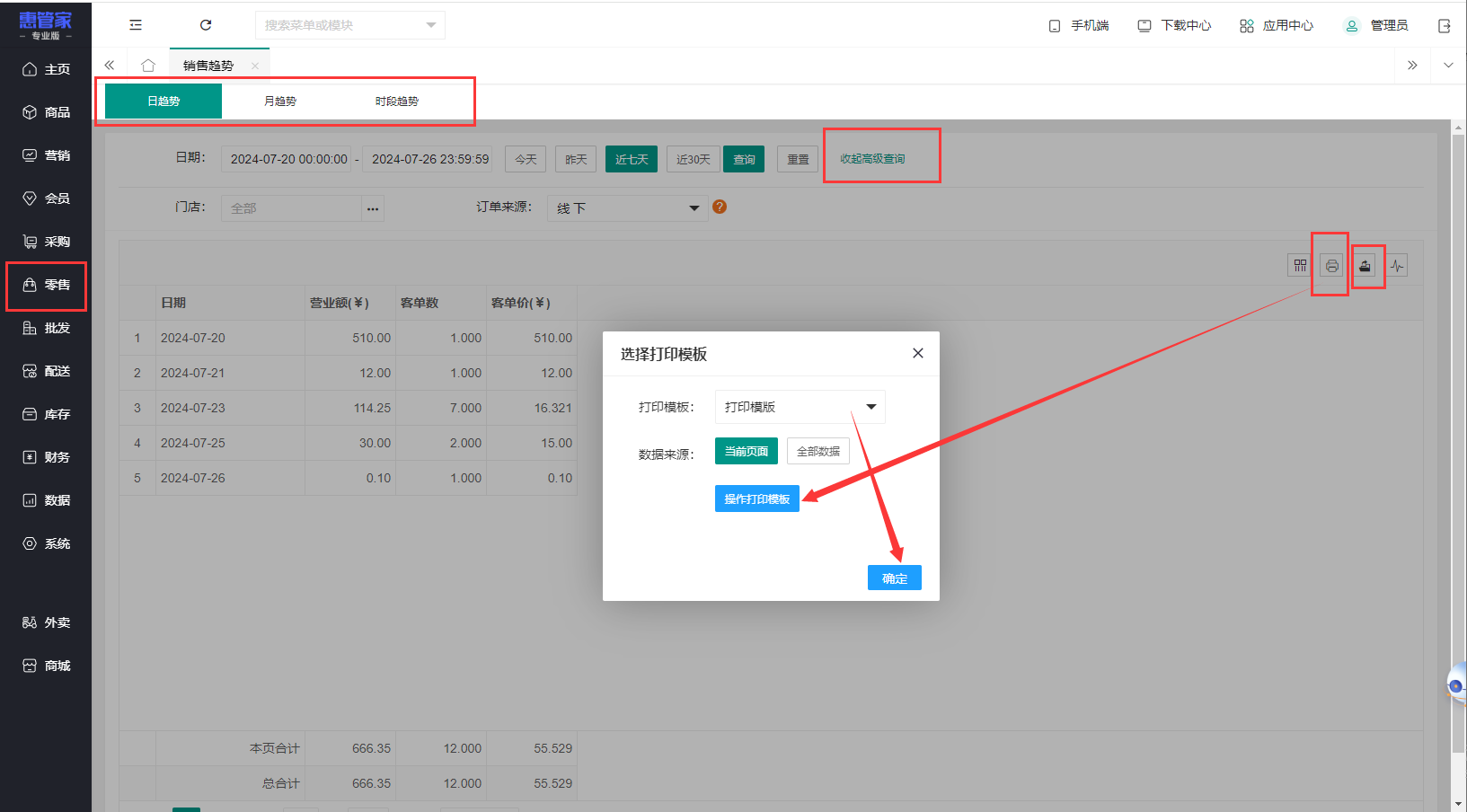Image resolution: width=1467 pixels, height=812 pixels.
Task: Open 商品 in the sidebar
Action: [46, 112]
